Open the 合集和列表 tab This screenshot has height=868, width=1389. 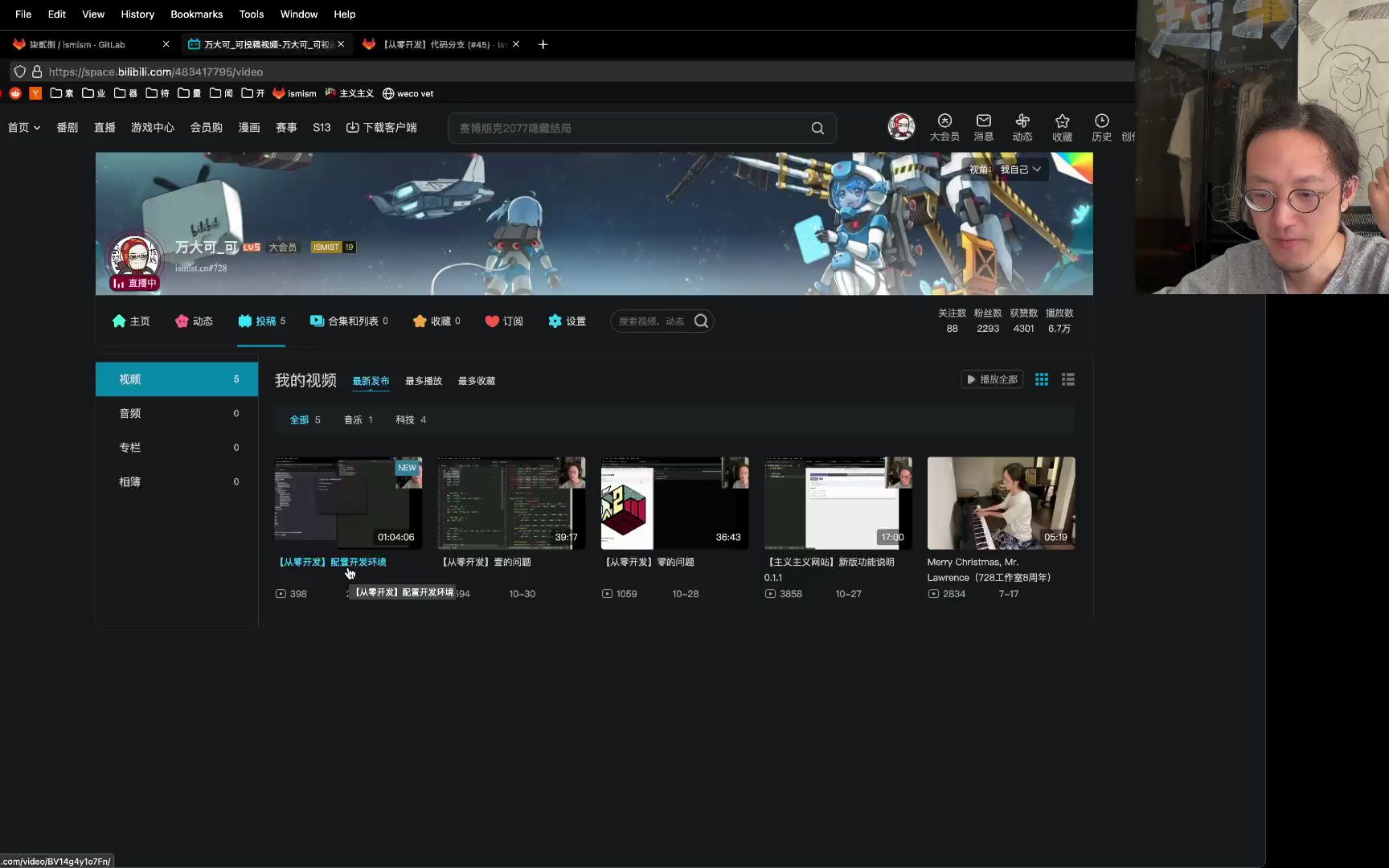point(349,321)
